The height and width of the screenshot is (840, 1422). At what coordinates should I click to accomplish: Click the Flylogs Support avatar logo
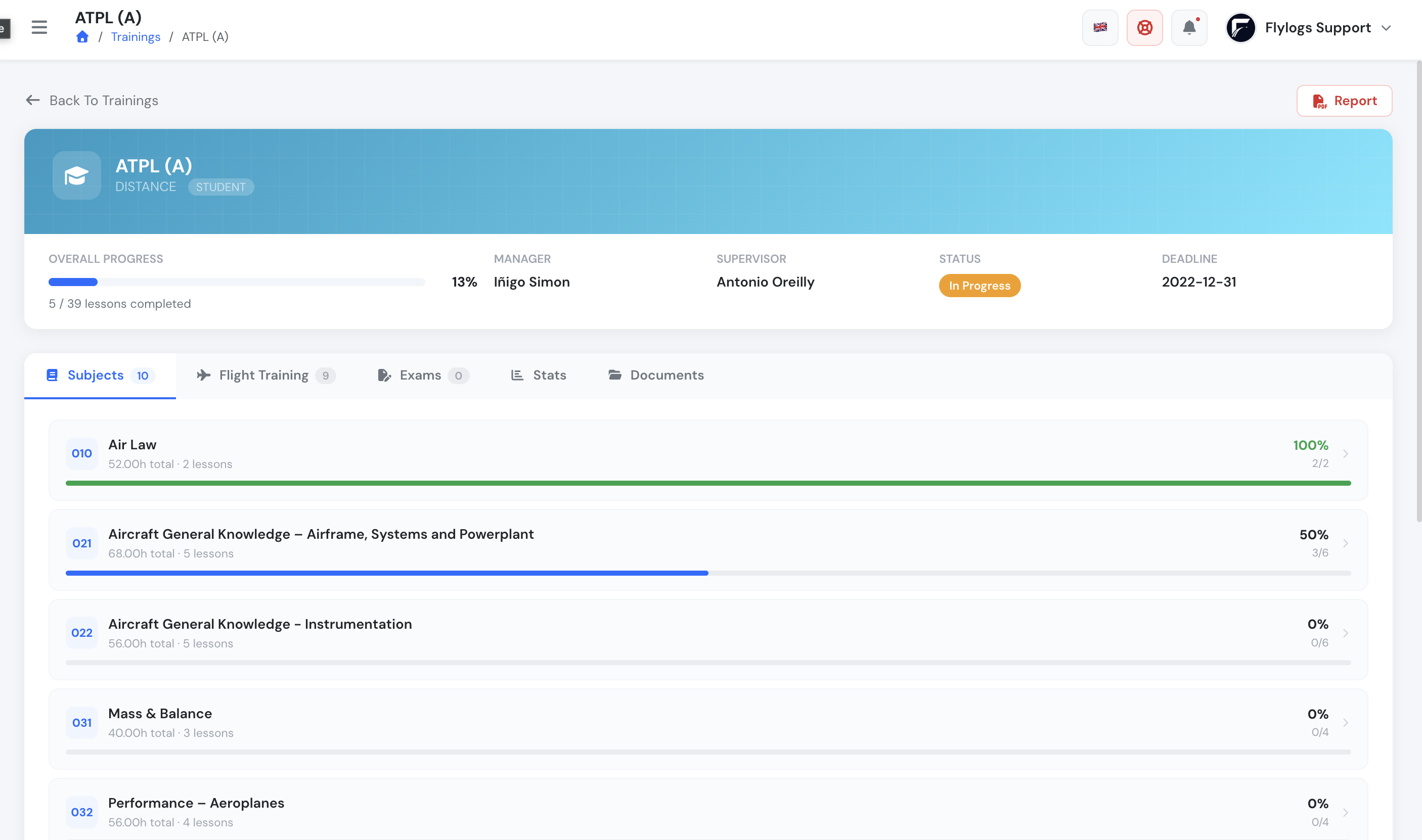1240,28
